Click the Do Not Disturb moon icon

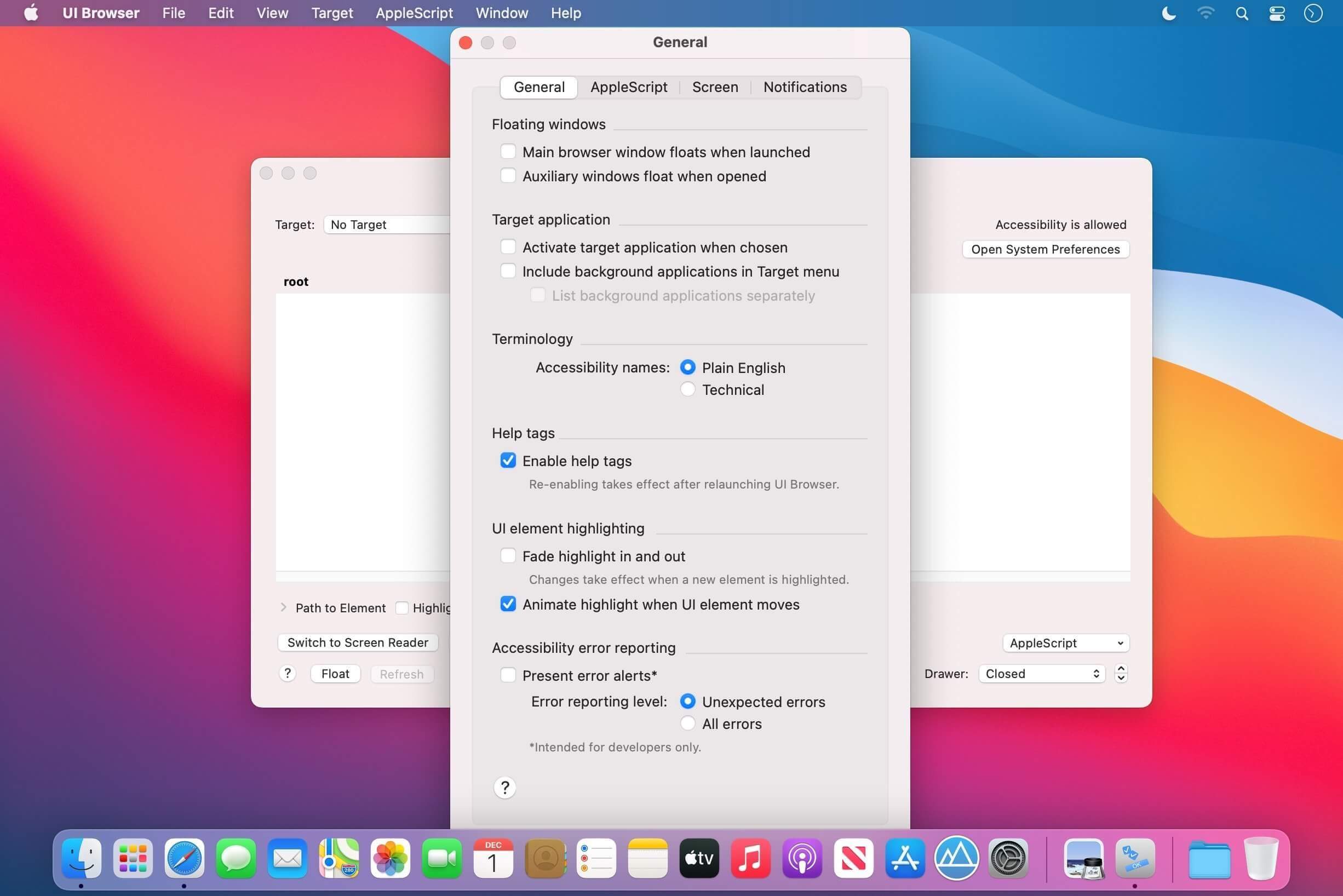pyautogui.click(x=1169, y=13)
